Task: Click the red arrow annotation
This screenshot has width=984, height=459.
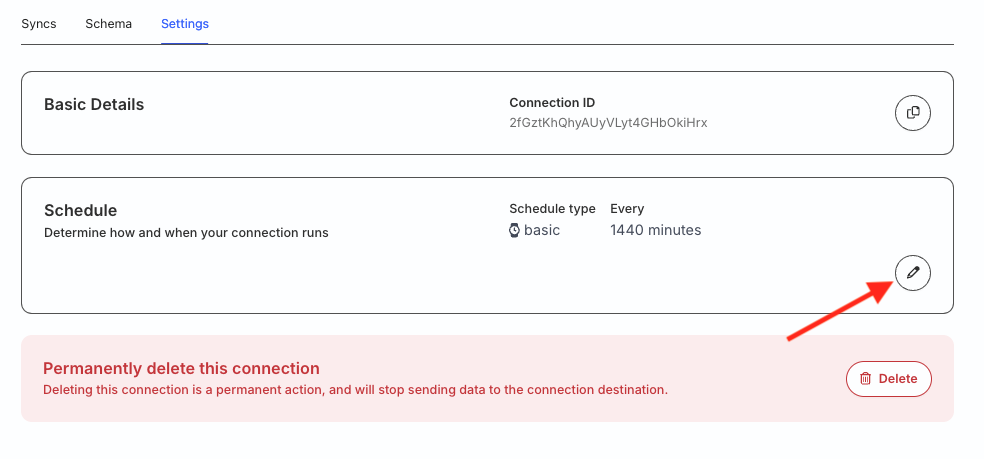Action: click(x=840, y=310)
